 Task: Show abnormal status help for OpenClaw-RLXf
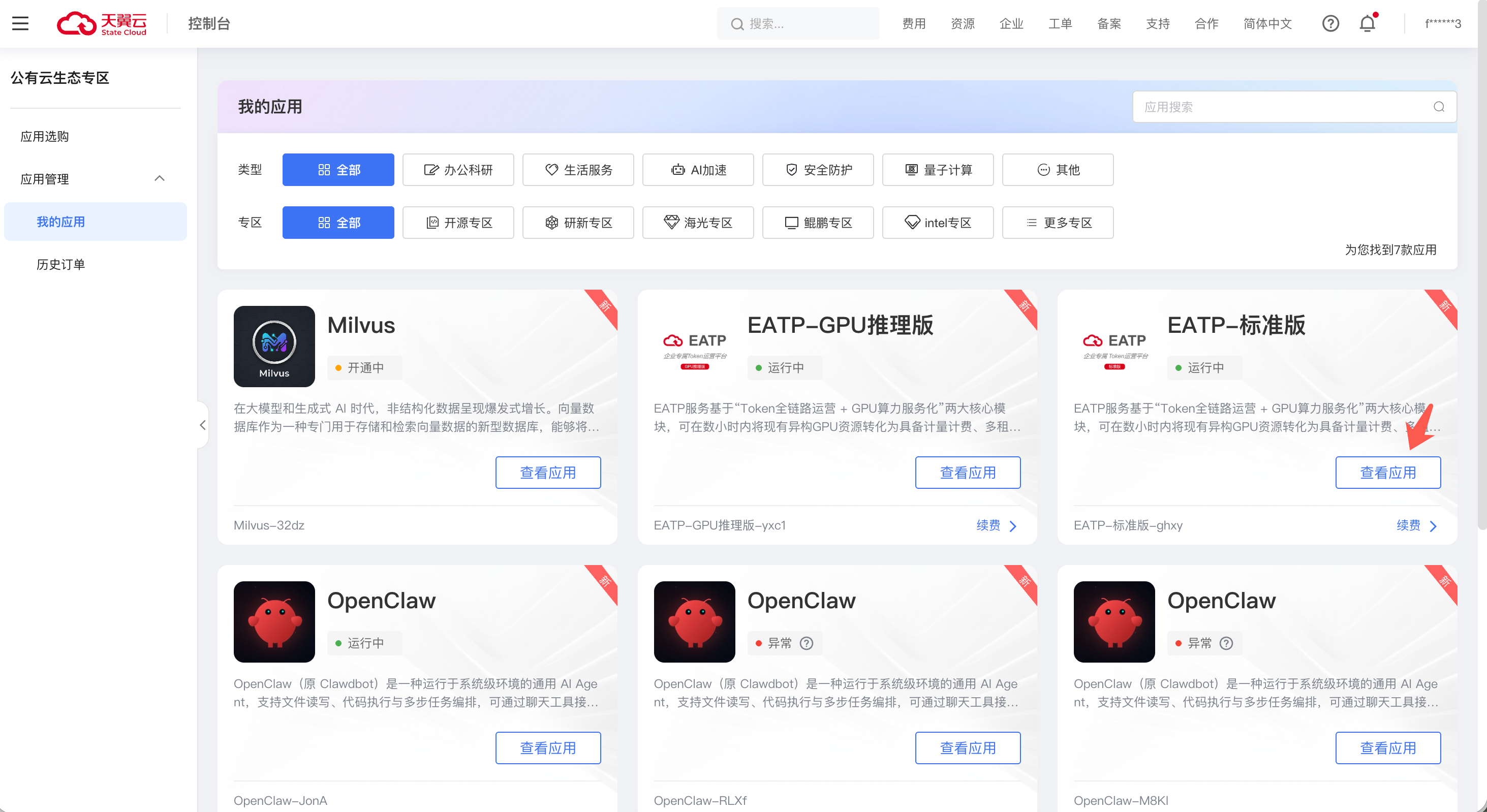(807, 643)
